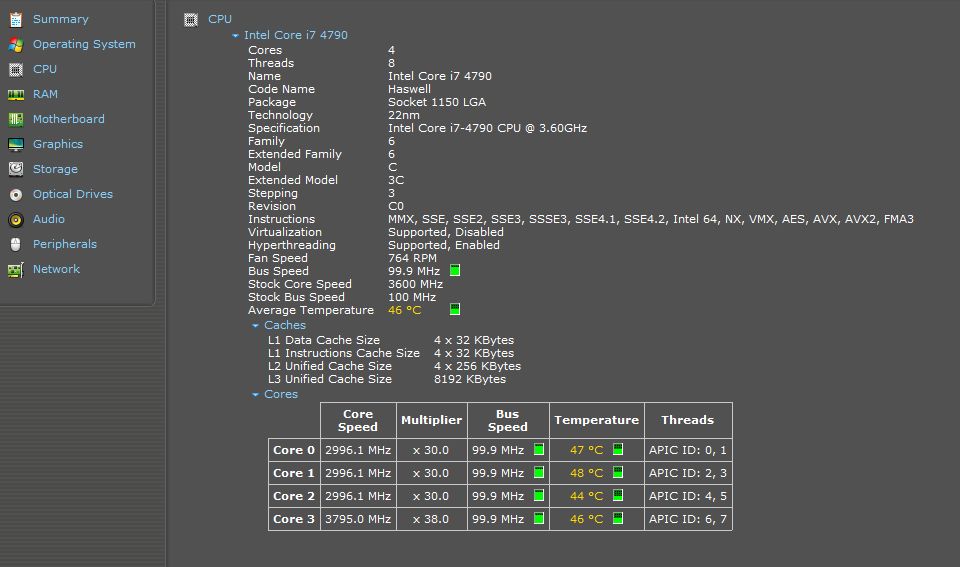Viewport: 960px width, 567px height.
Task: Click green graph icon beside Average Temperature
Action: pyautogui.click(x=455, y=309)
